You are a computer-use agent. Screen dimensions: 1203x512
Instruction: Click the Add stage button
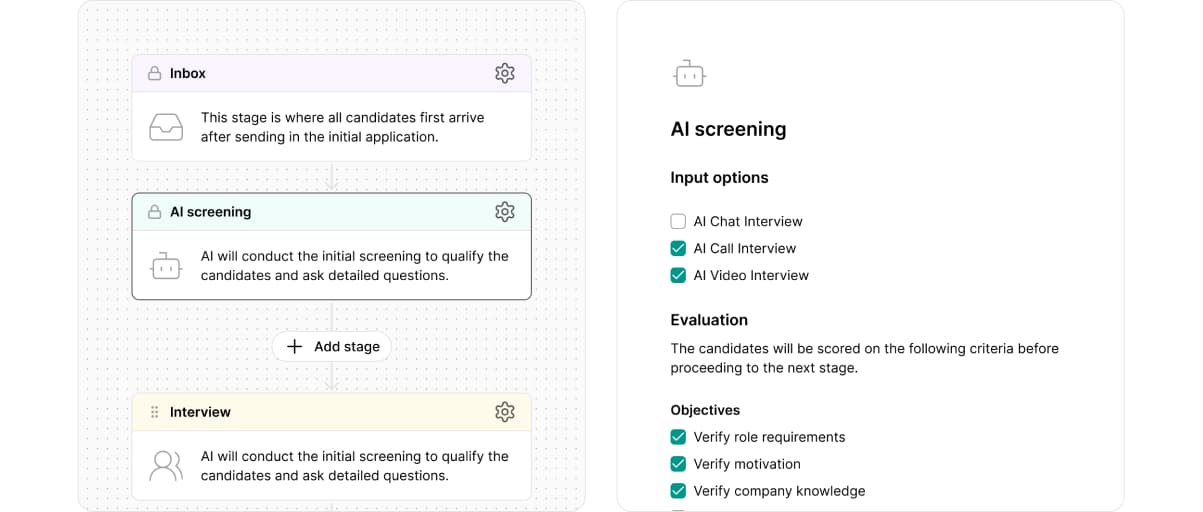tap(332, 346)
